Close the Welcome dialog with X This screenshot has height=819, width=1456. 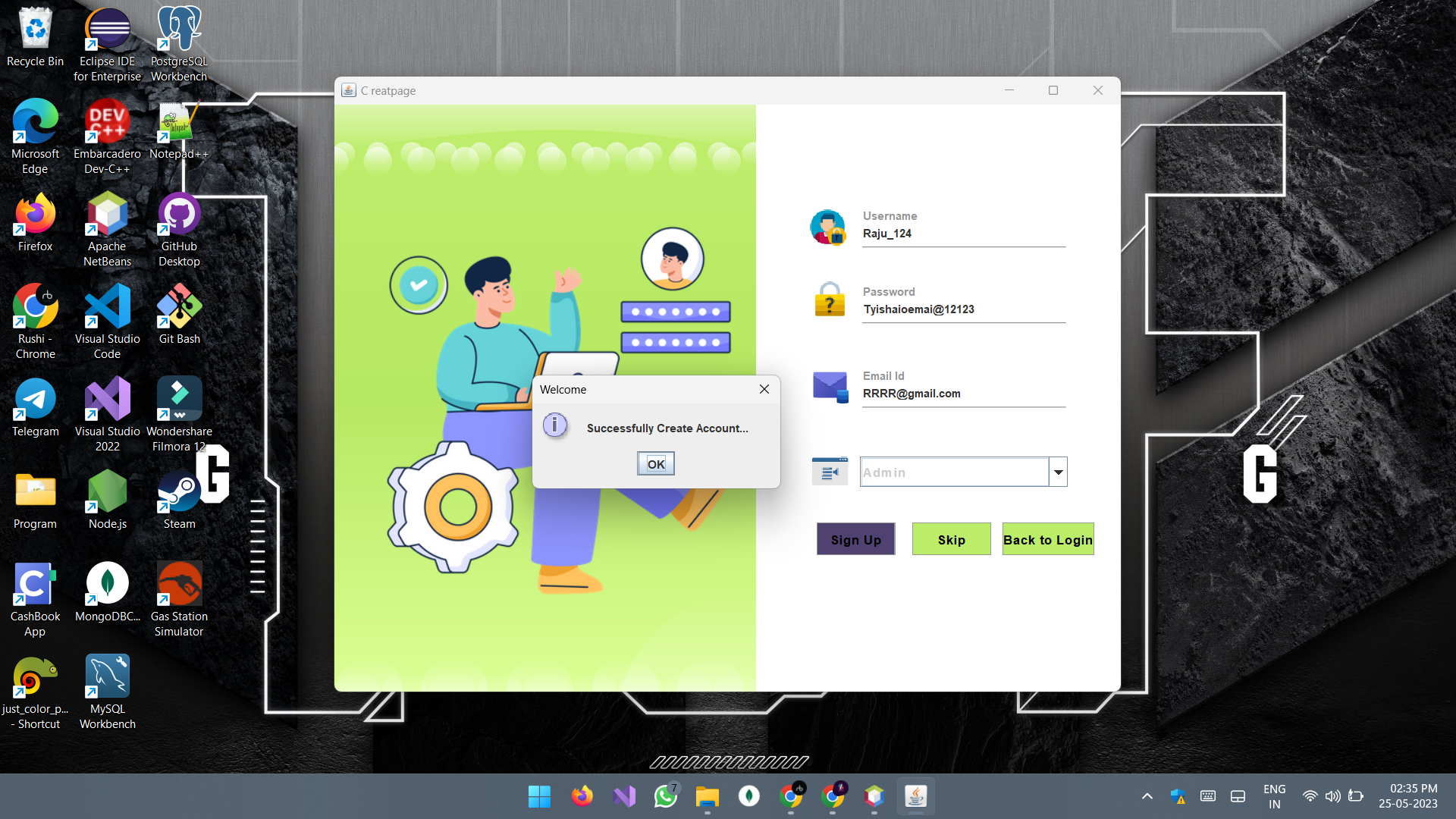[764, 389]
